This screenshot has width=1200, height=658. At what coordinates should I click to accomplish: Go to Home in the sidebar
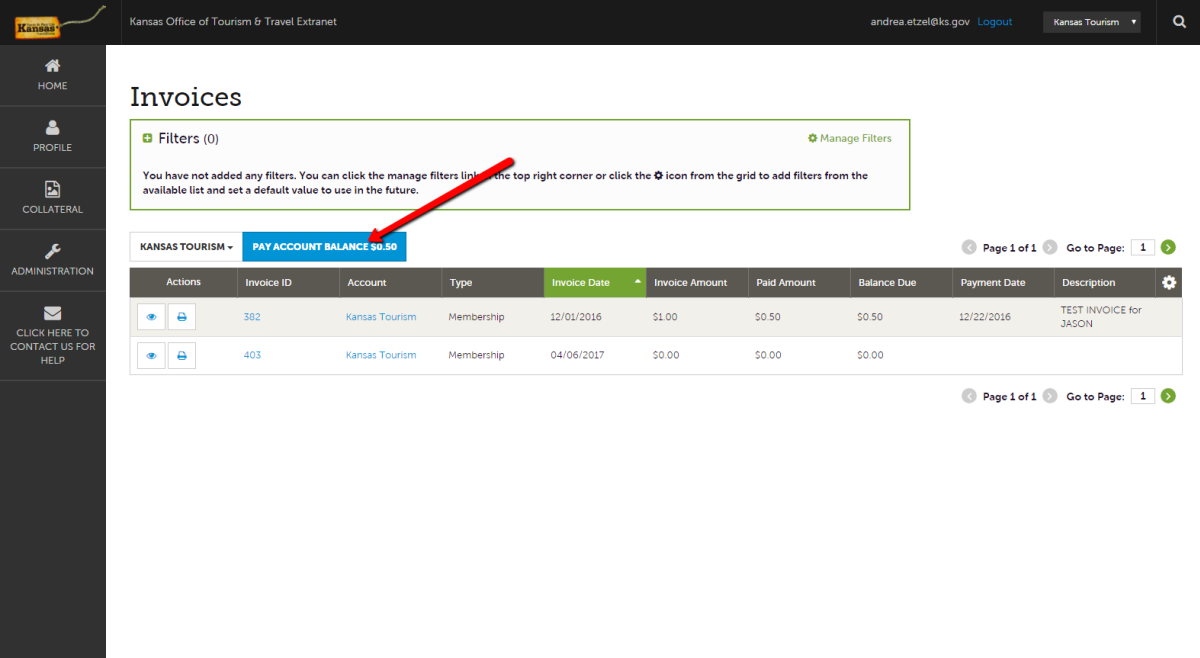53,75
